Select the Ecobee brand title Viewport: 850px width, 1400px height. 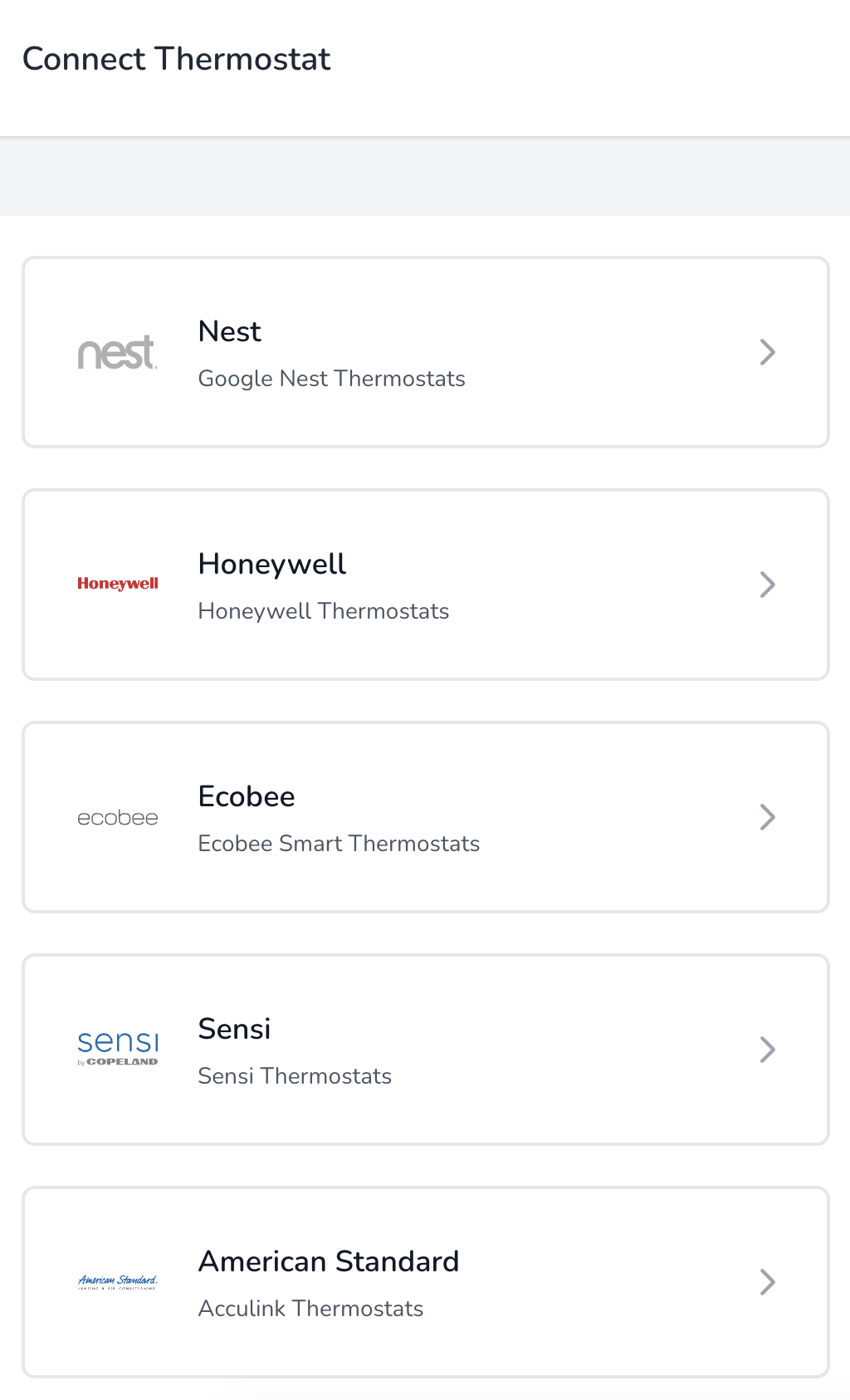[247, 796]
